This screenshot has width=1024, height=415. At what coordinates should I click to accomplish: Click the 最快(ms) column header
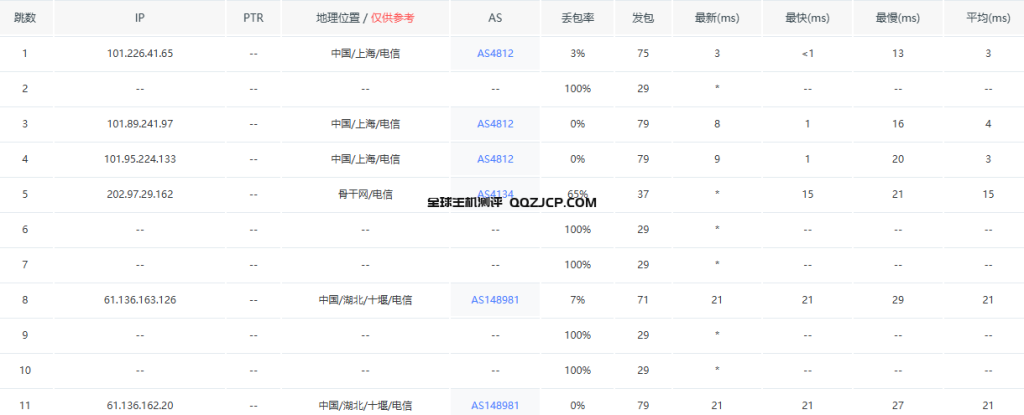point(807,18)
